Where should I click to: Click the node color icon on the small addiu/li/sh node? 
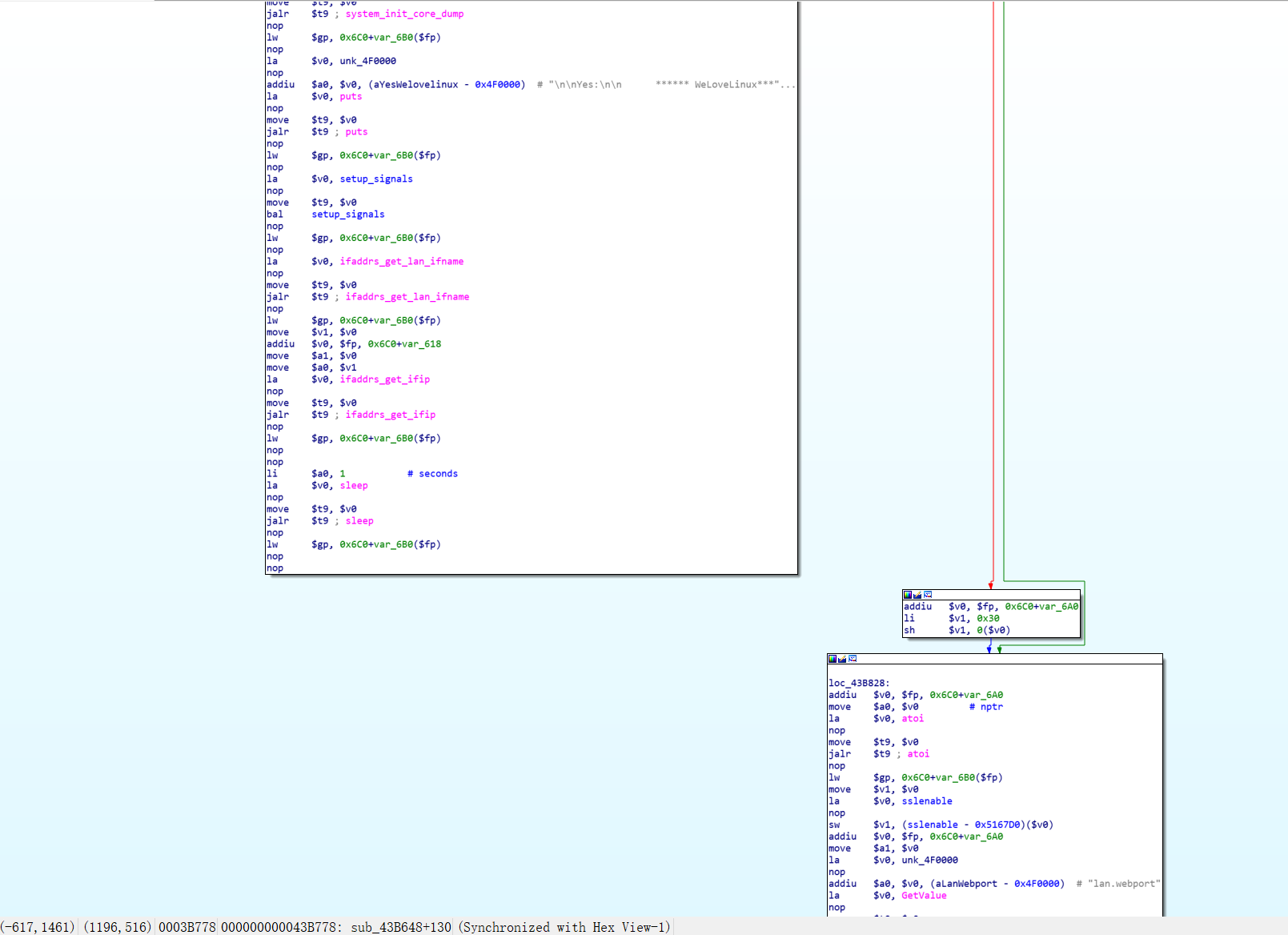(908, 595)
